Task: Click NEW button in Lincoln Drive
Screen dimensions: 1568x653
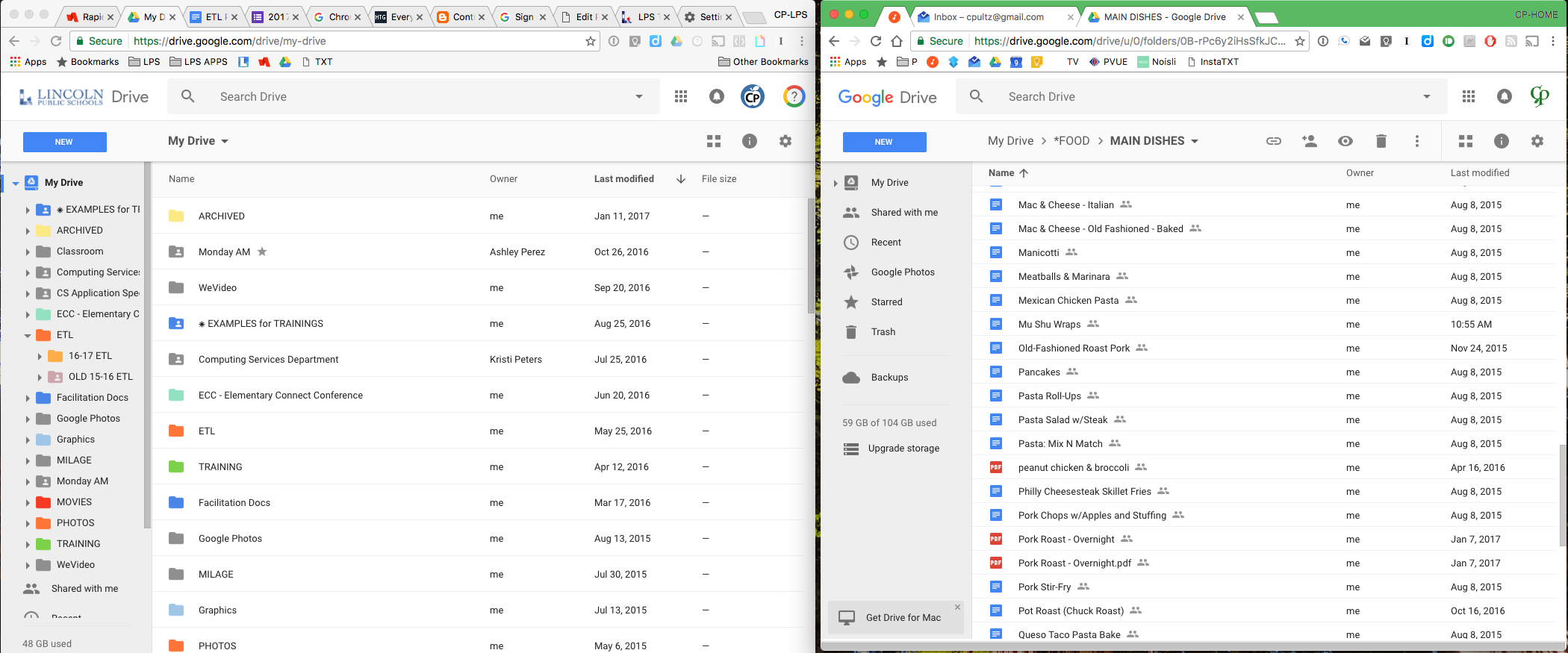Action: pyautogui.click(x=65, y=142)
